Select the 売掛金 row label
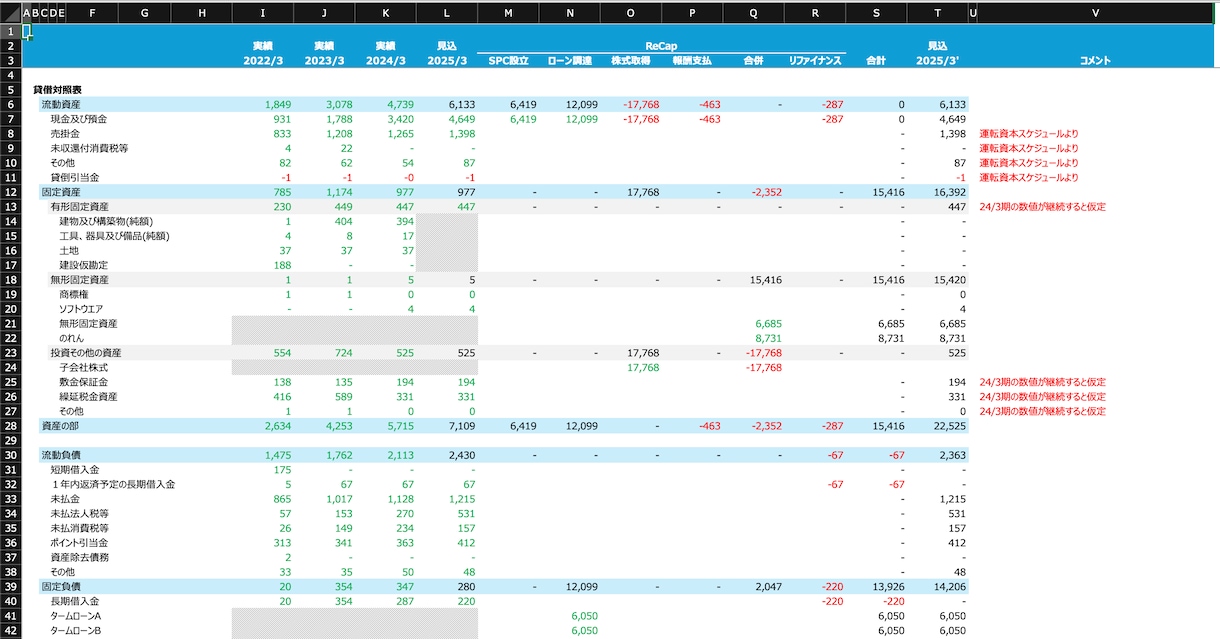The image size is (1220, 639). [65, 134]
